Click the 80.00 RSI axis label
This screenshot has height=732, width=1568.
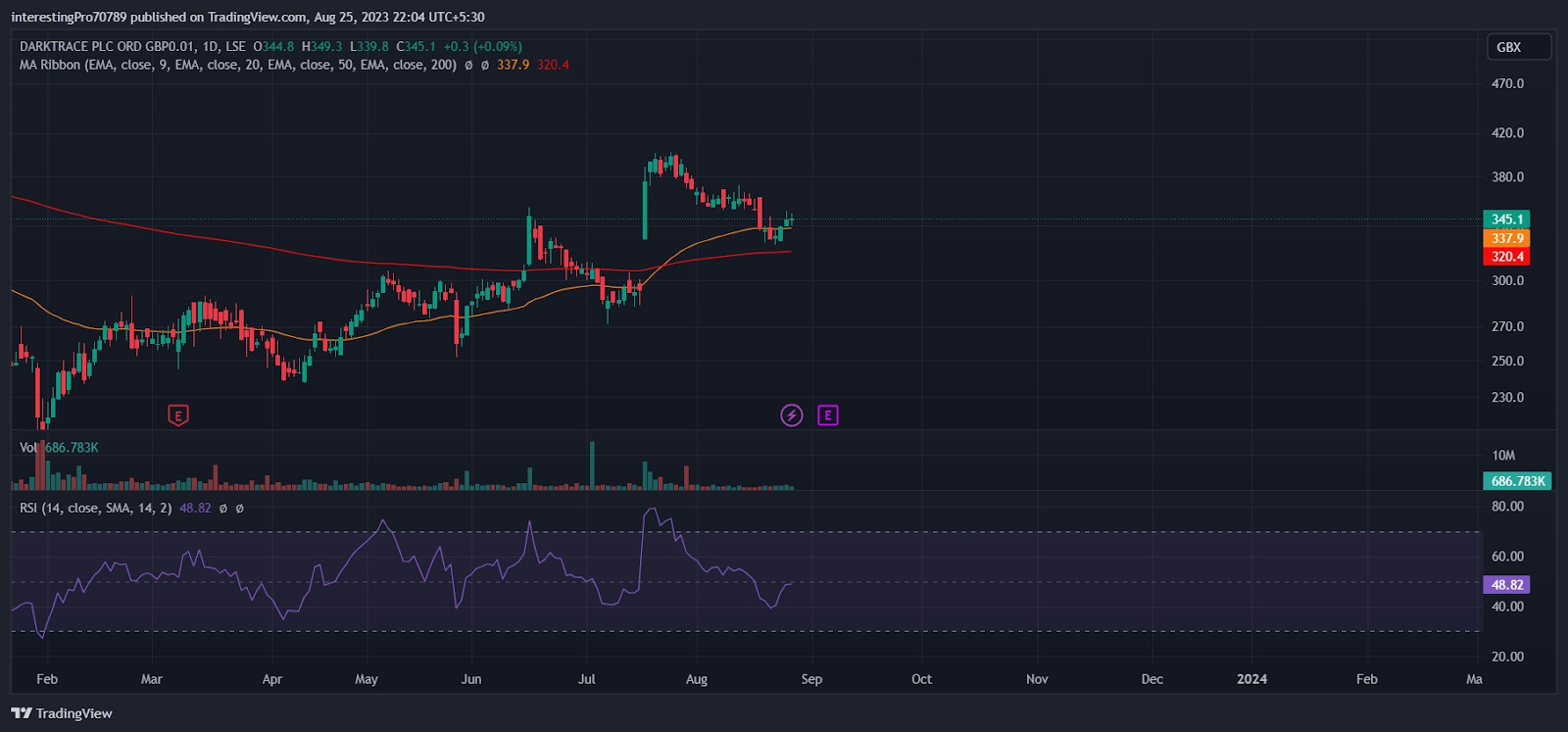click(x=1507, y=507)
